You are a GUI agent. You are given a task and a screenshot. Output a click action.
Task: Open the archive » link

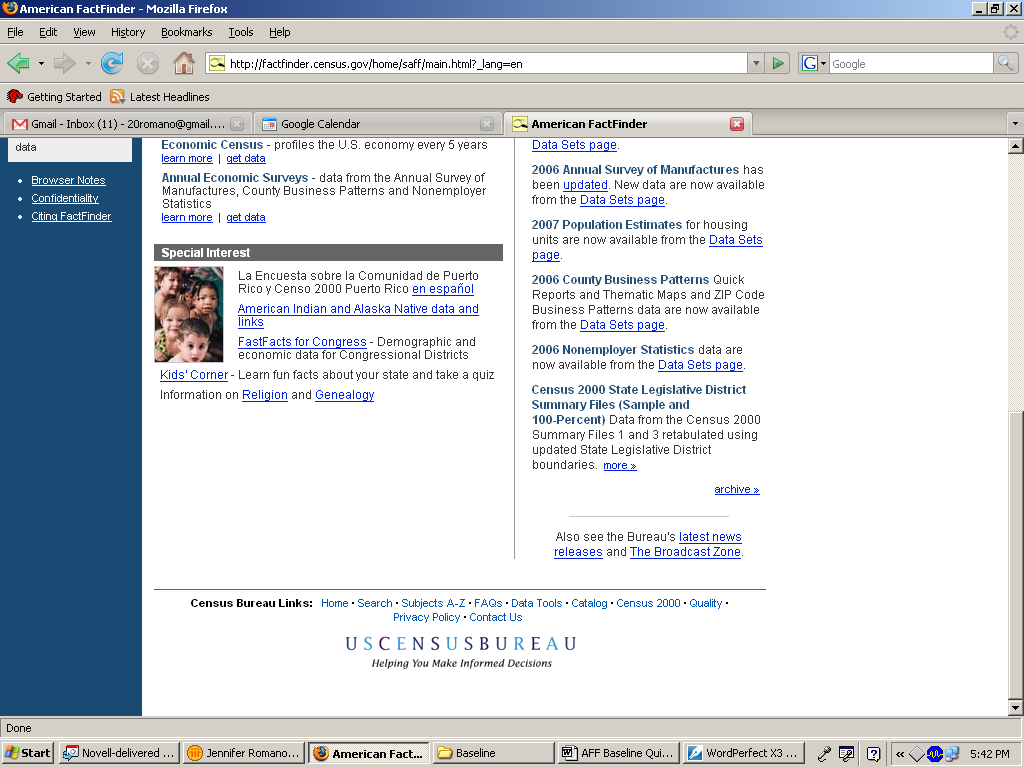[737, 489]
